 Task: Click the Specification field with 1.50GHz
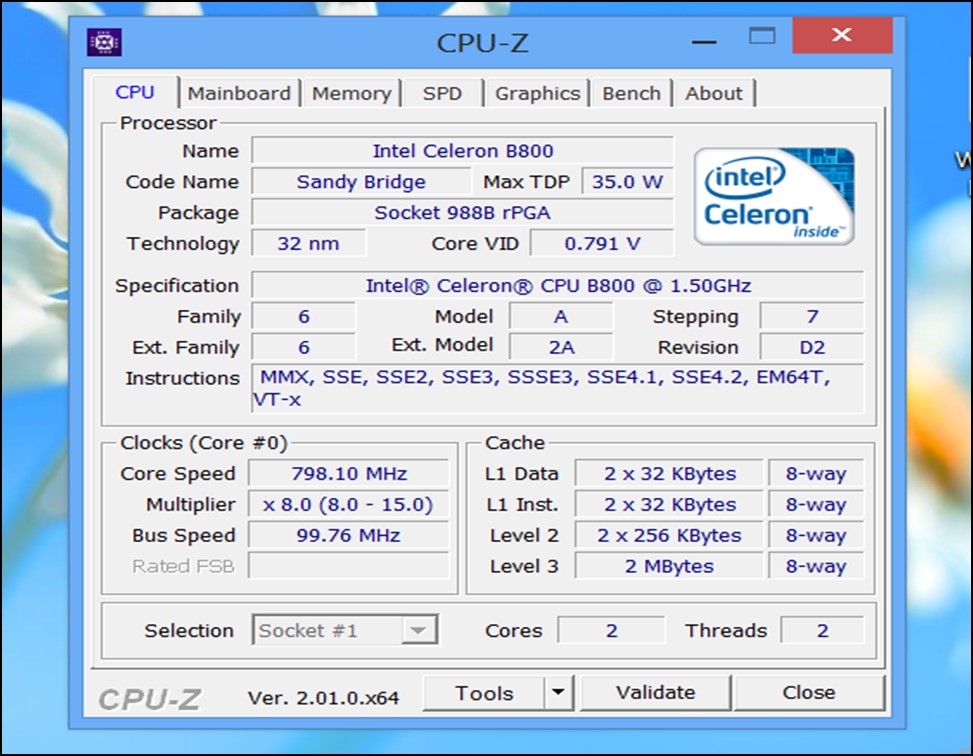pyautogui.click(x=557, y=286)
